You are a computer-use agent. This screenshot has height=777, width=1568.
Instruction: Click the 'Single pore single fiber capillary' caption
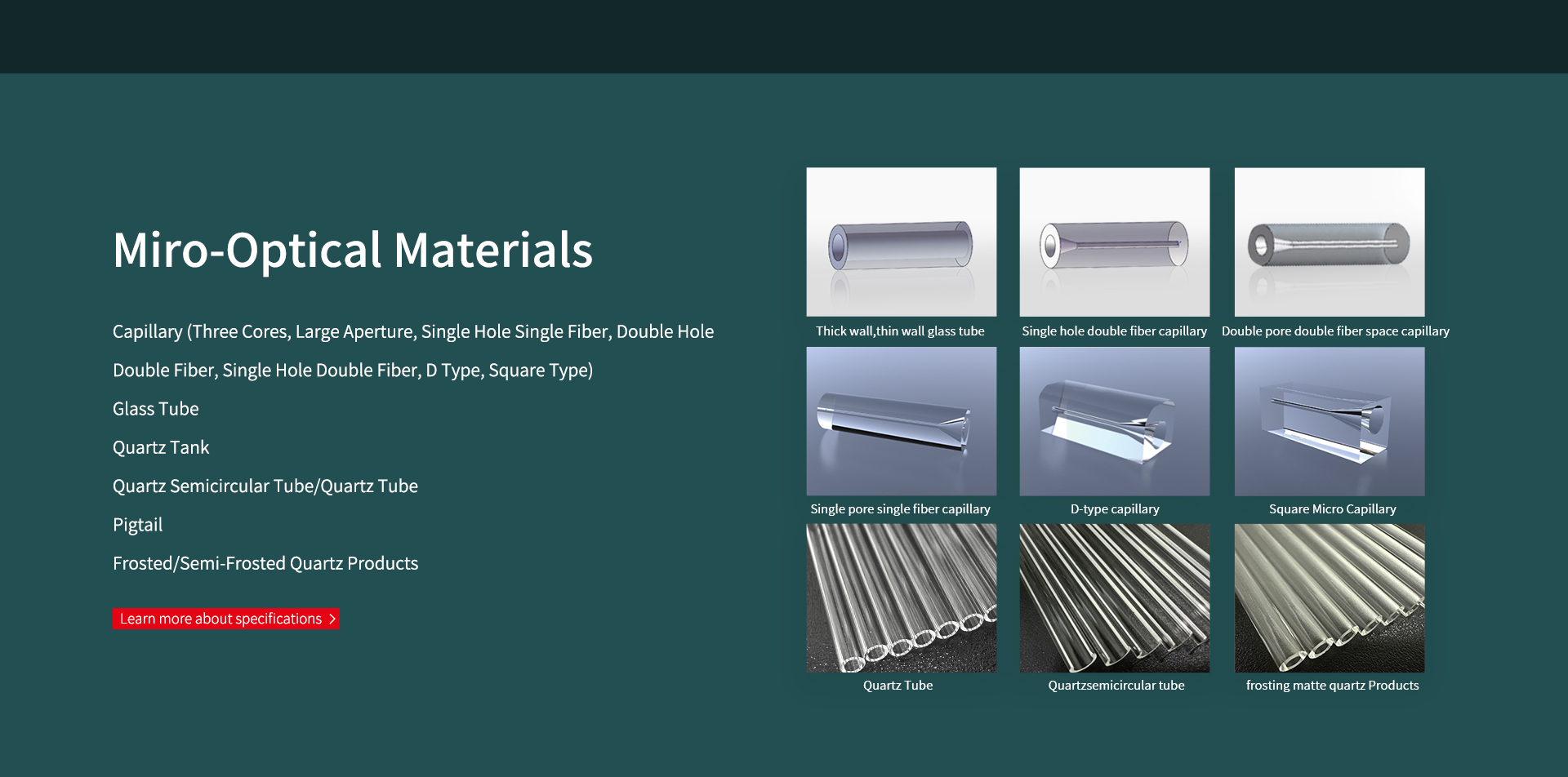pyautogui.click(x=900, y=509)
